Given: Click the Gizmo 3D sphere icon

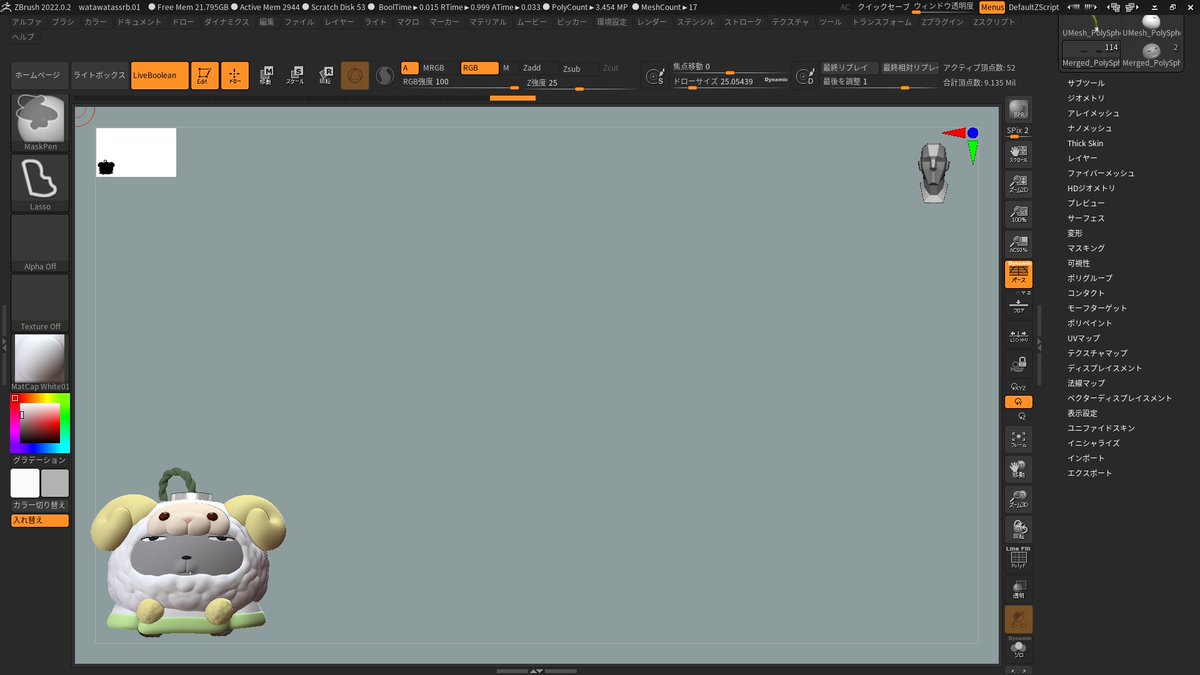Looking at the screenshot, I should click(x=355, y=76).
